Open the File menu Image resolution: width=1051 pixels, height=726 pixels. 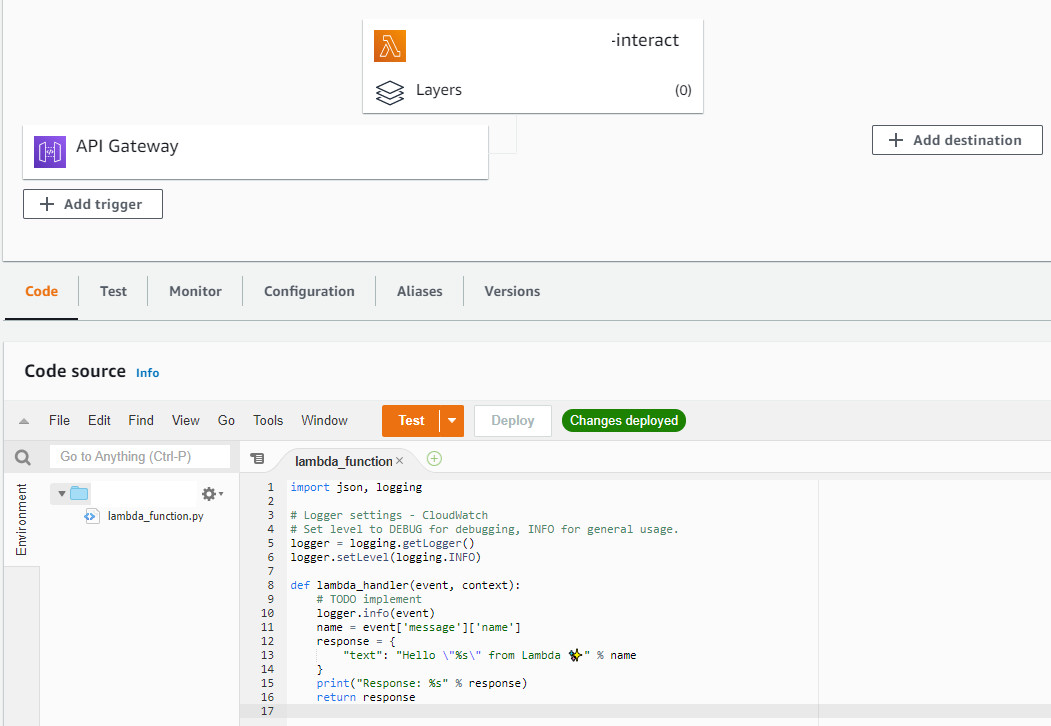(59, 420)
